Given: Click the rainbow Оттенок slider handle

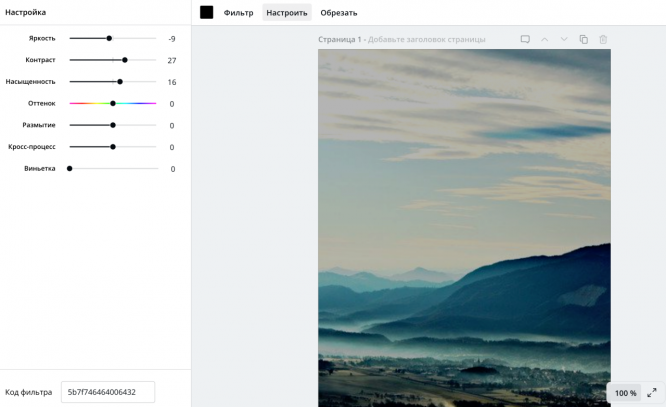Looking at the screenshot, I should [113, 103].
